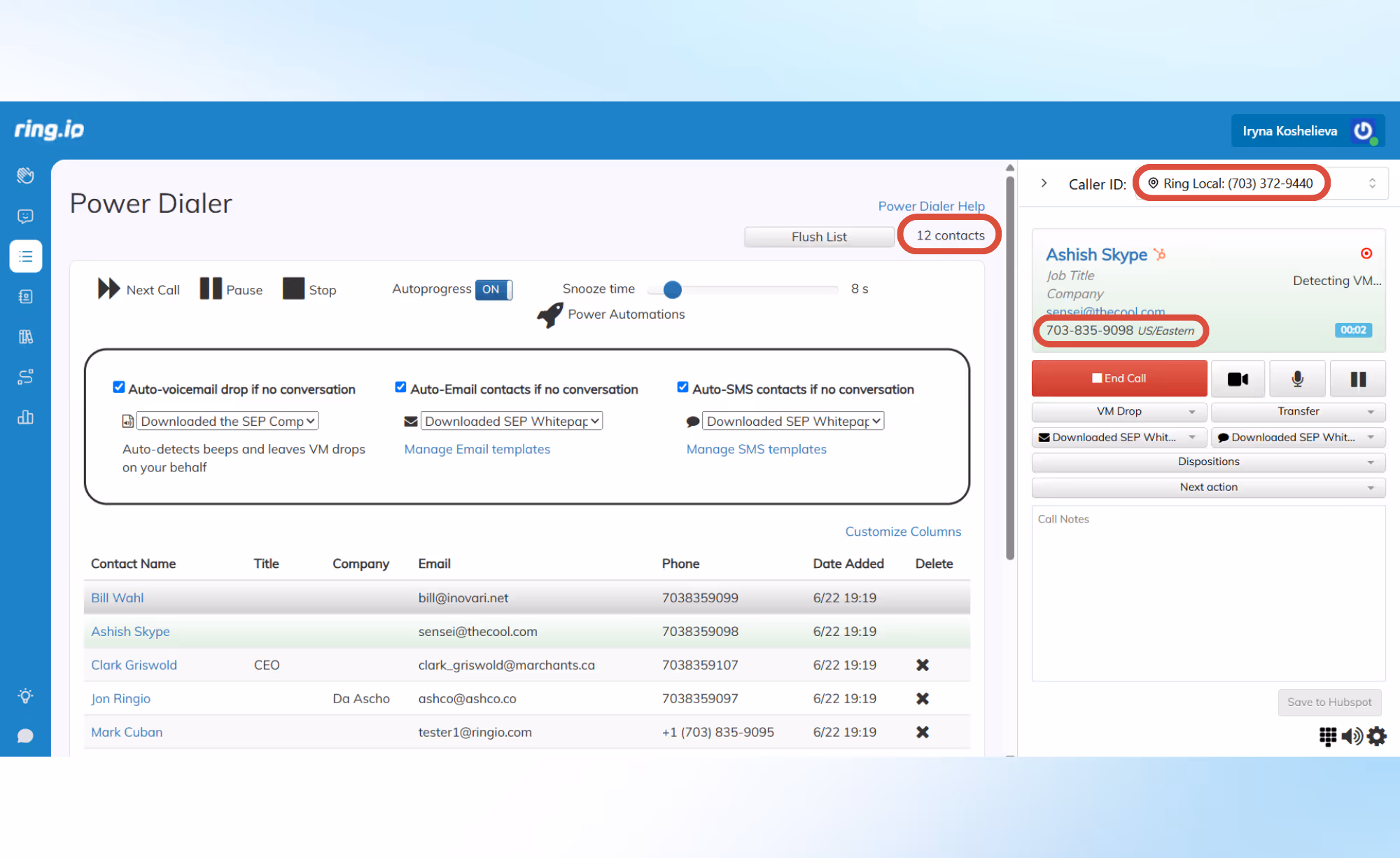Open the library books sidebar icon
This screenshot has height=858, width=1400.
click(25, 337)
